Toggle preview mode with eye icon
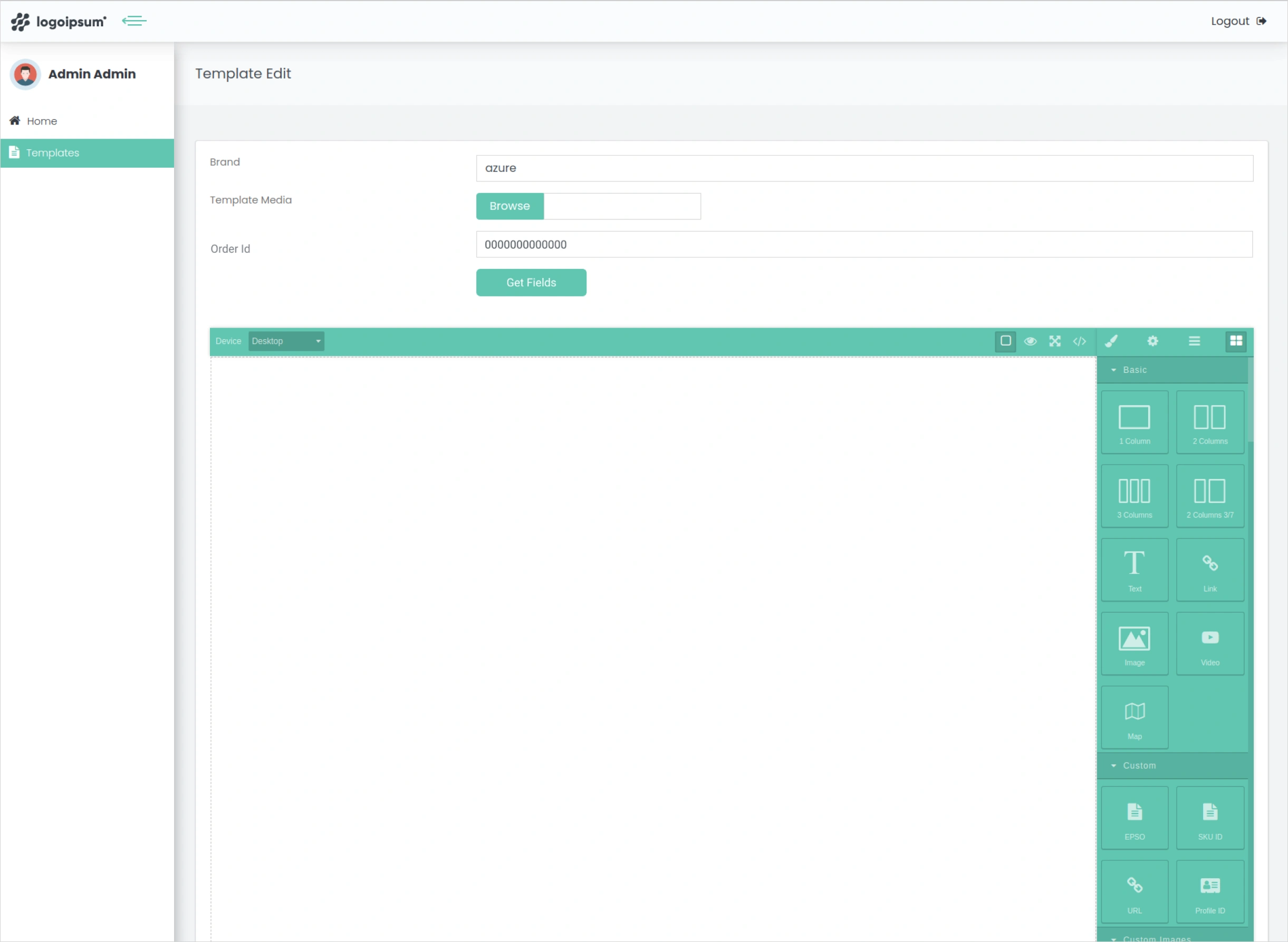1288x942 pixels. tap(1030, 341)
